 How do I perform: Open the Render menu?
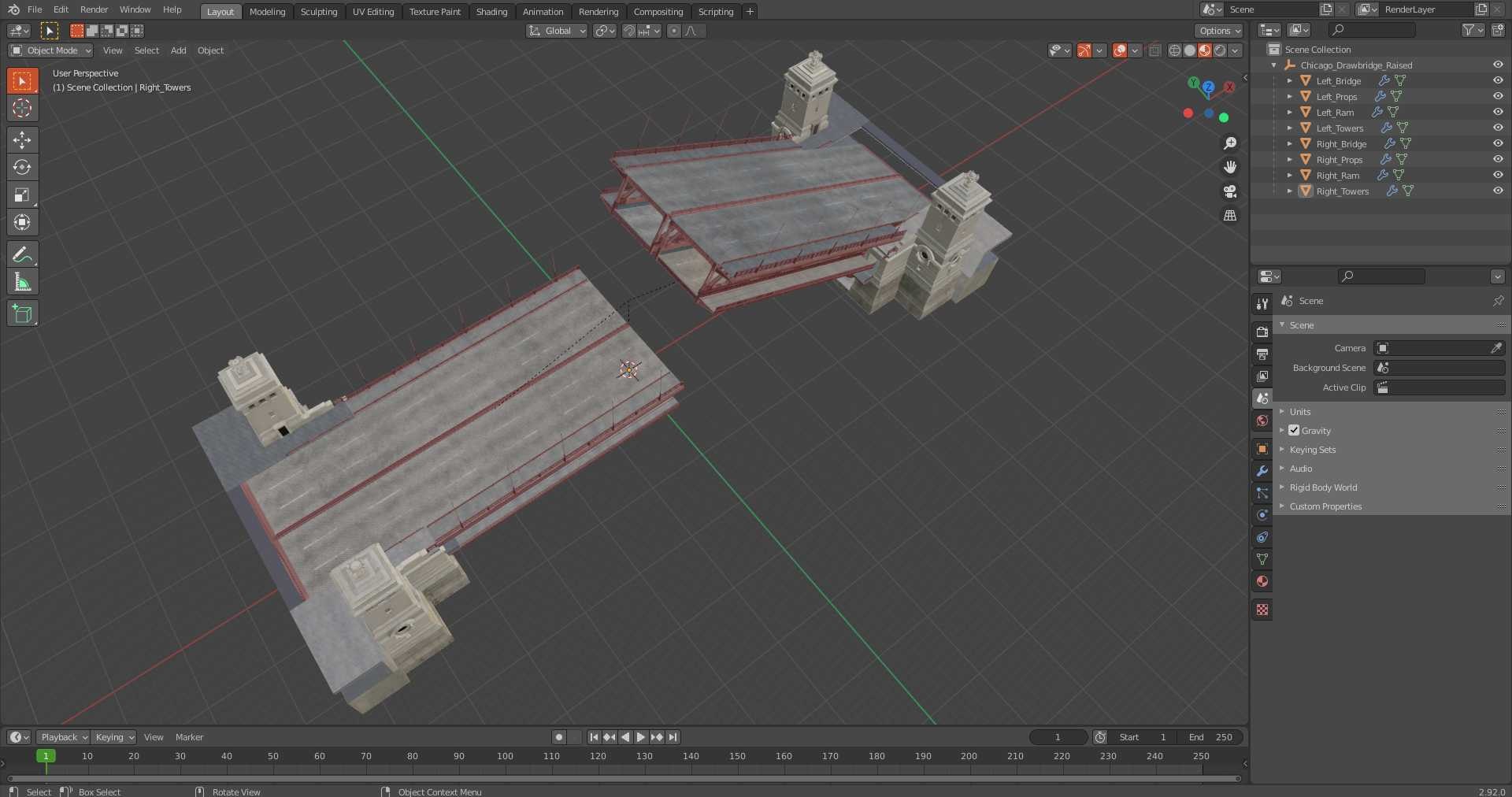click(x=94, y=9)
